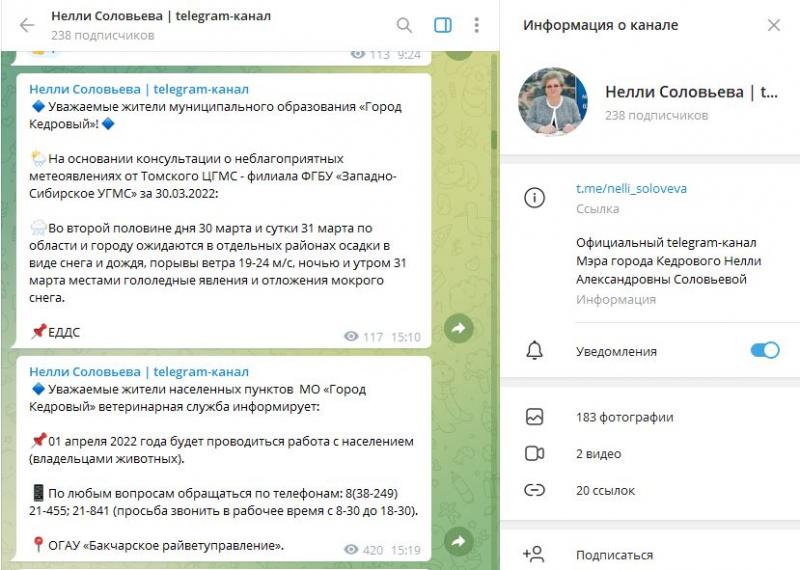This screenshot has width=800, height=570.
Task: Go back using the header arrow
Action: pyautogui.click(x=27, y=25)
